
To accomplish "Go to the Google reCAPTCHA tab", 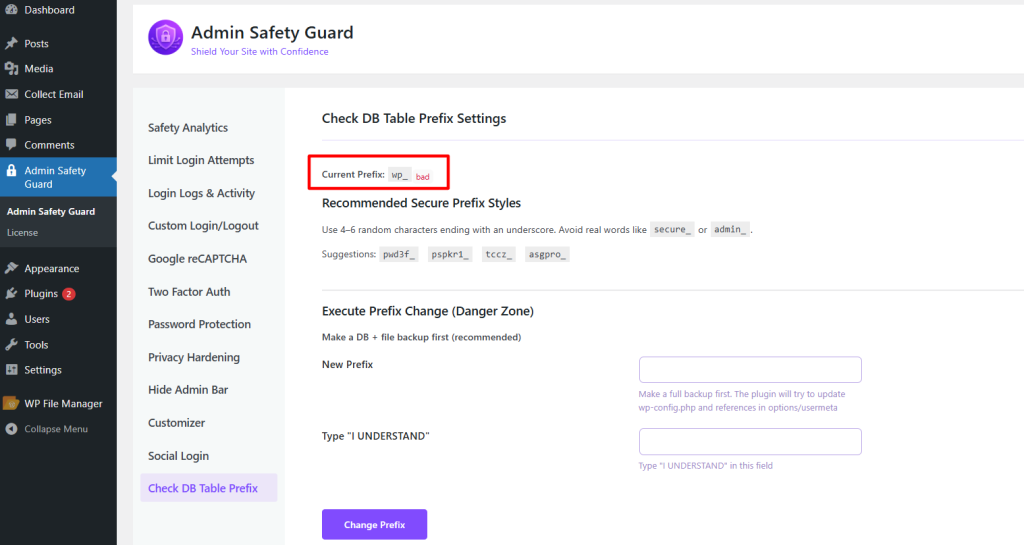I will (197, 259).
